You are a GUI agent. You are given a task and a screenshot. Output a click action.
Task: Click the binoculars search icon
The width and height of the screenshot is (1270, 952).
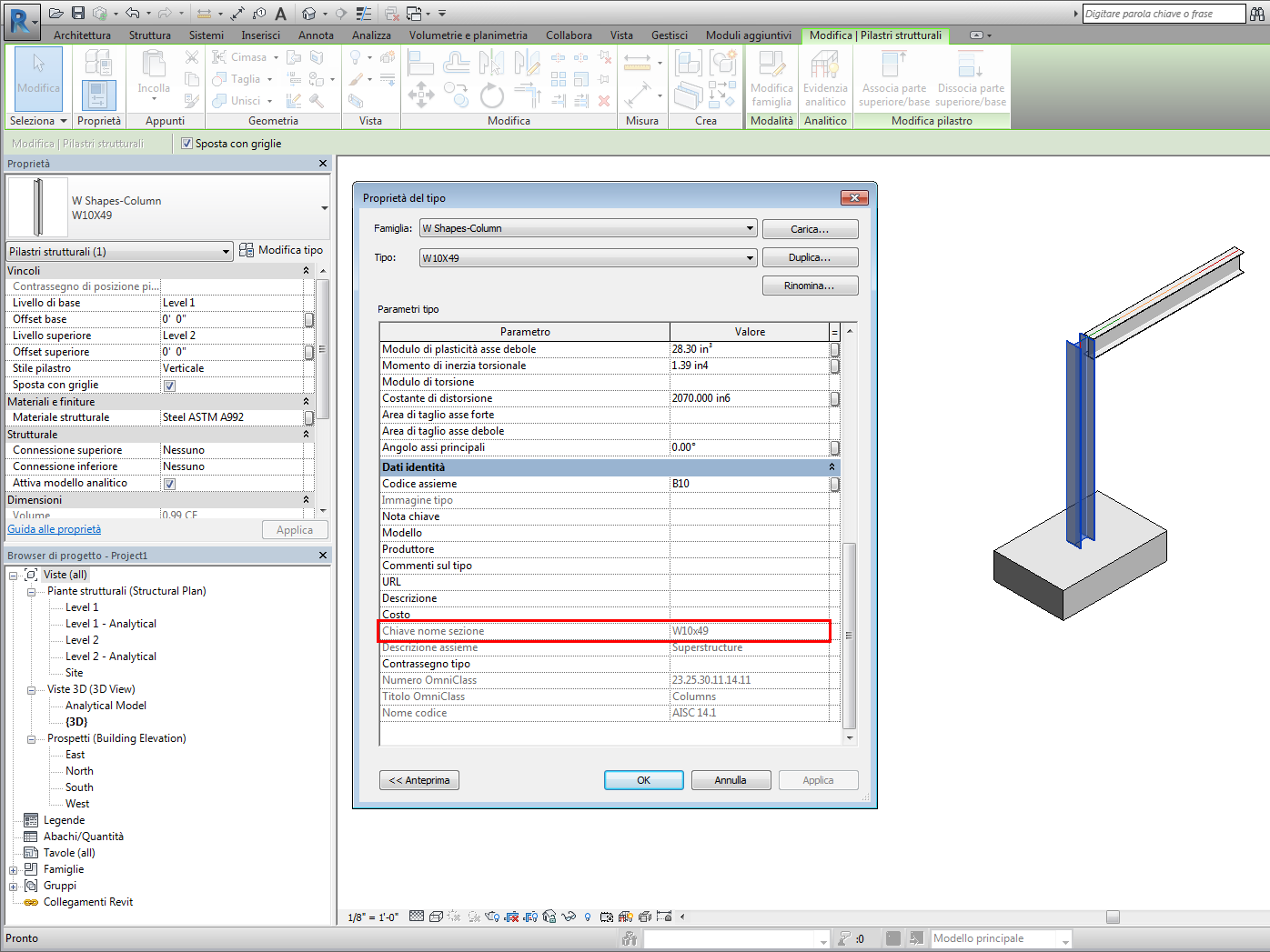(1257, 14)
